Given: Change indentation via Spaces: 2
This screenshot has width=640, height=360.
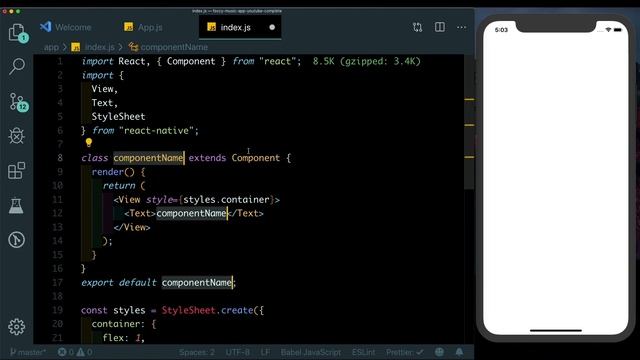Looking at the screenshot, I should point(197,352).
